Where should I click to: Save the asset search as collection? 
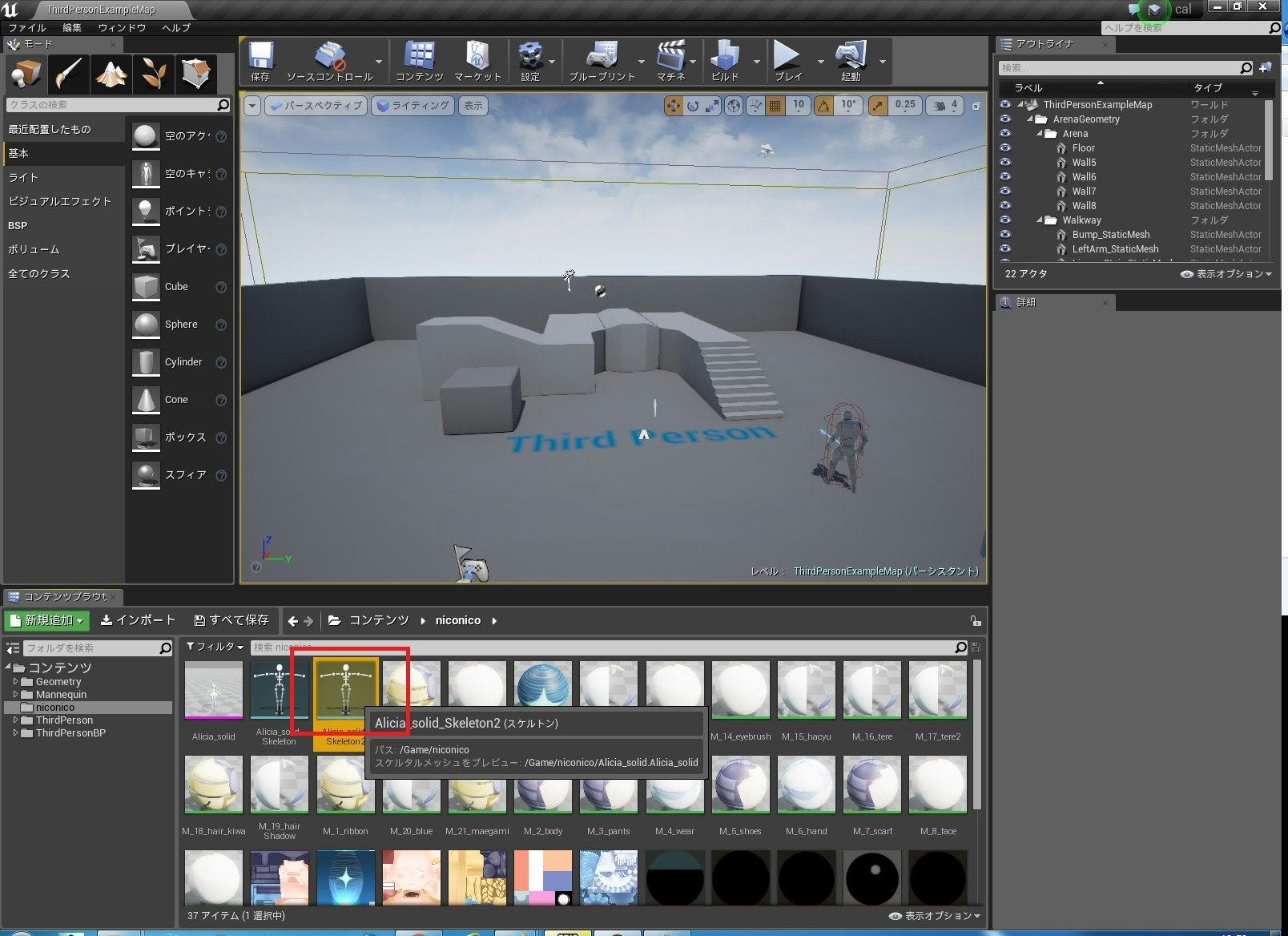pos(976,647)
